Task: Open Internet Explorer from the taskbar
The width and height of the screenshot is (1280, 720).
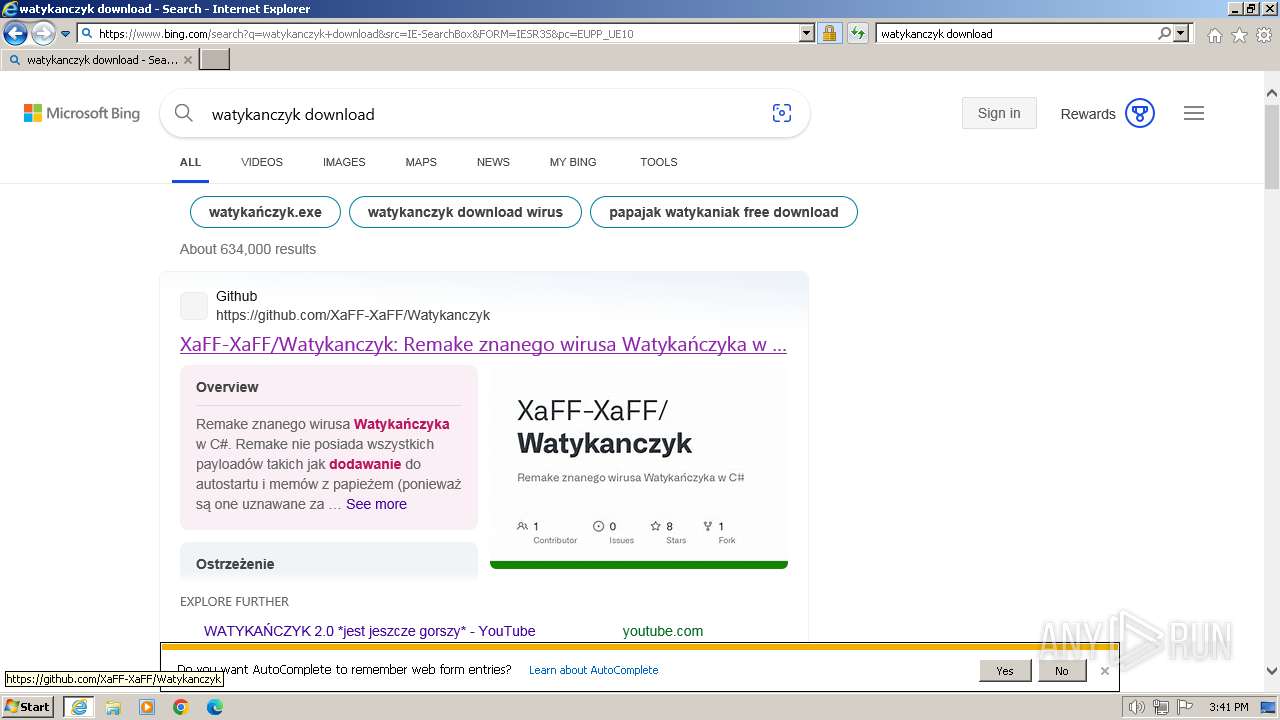Action: [79, 707]
